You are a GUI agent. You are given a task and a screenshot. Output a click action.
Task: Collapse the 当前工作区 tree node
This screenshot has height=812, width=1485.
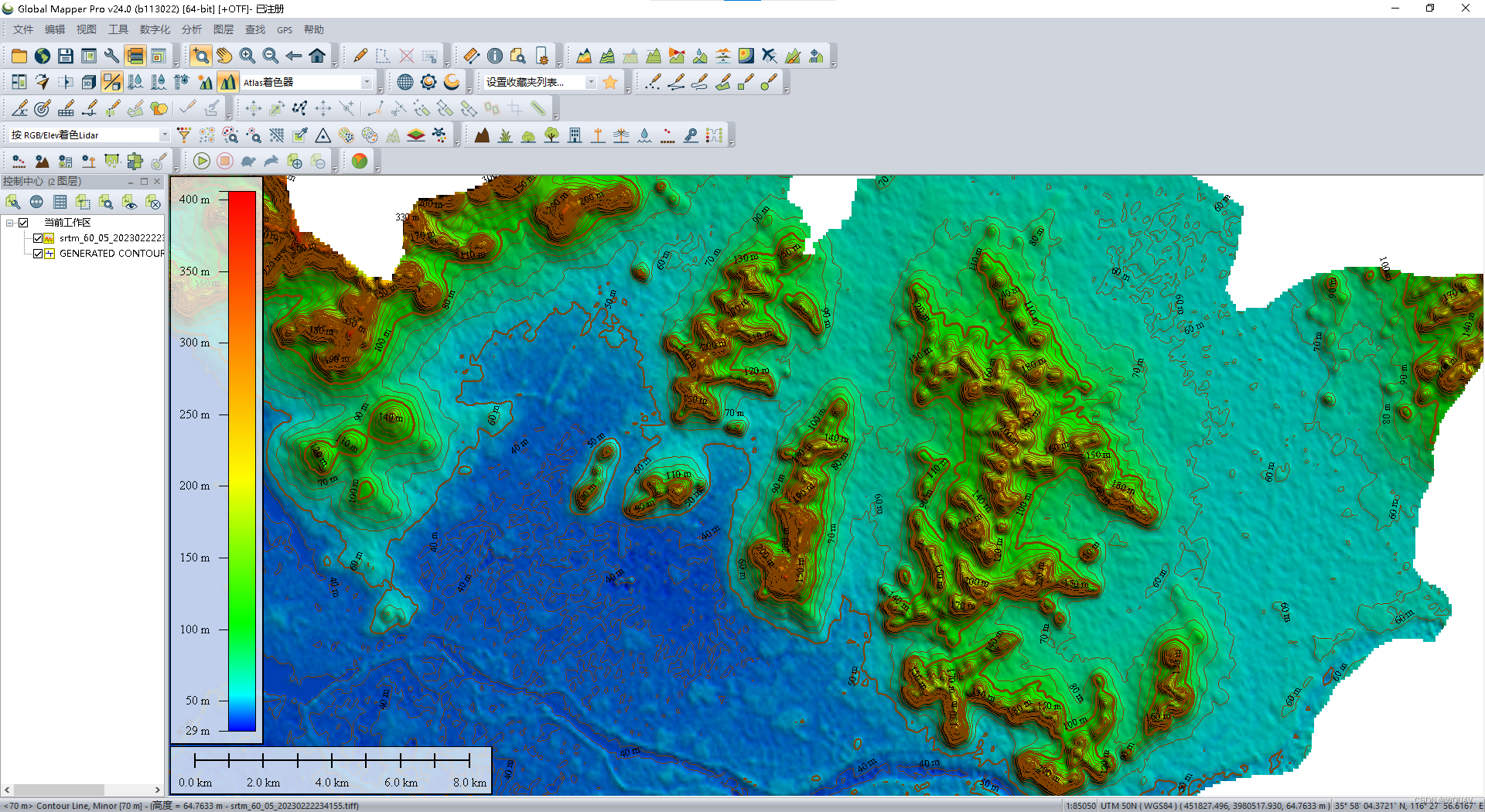click(9, 223)
